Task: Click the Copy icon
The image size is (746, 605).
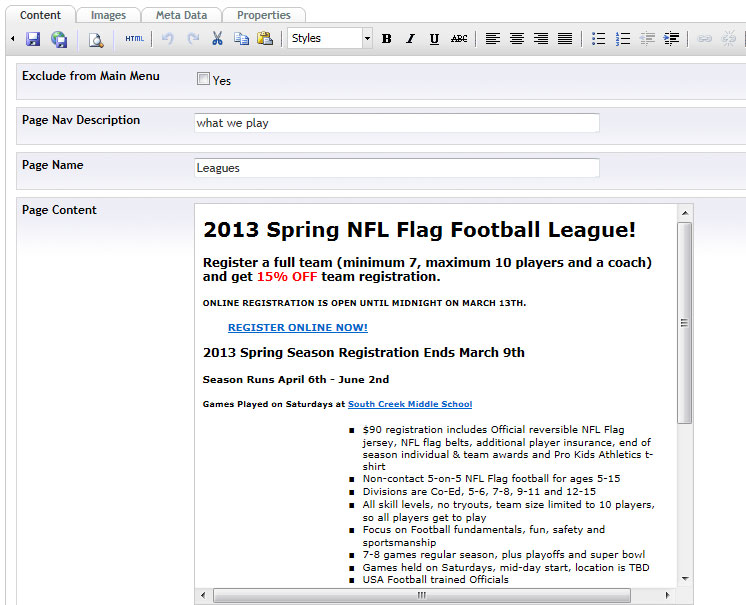Action: (x=241, y=39)
